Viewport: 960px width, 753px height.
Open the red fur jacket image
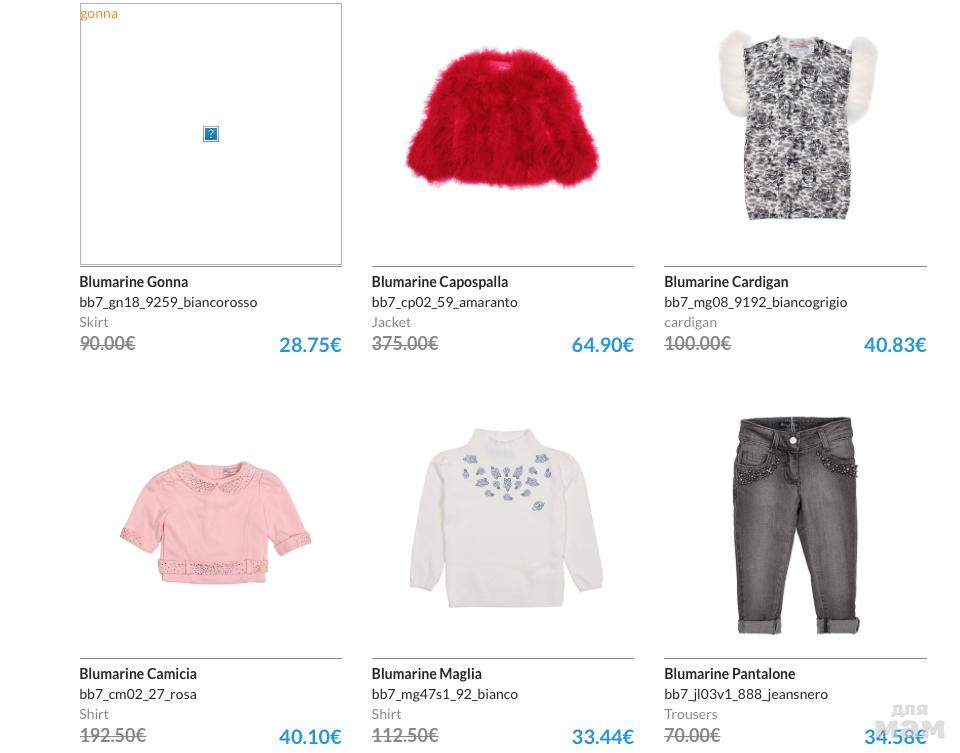click(x=502, y=120)
